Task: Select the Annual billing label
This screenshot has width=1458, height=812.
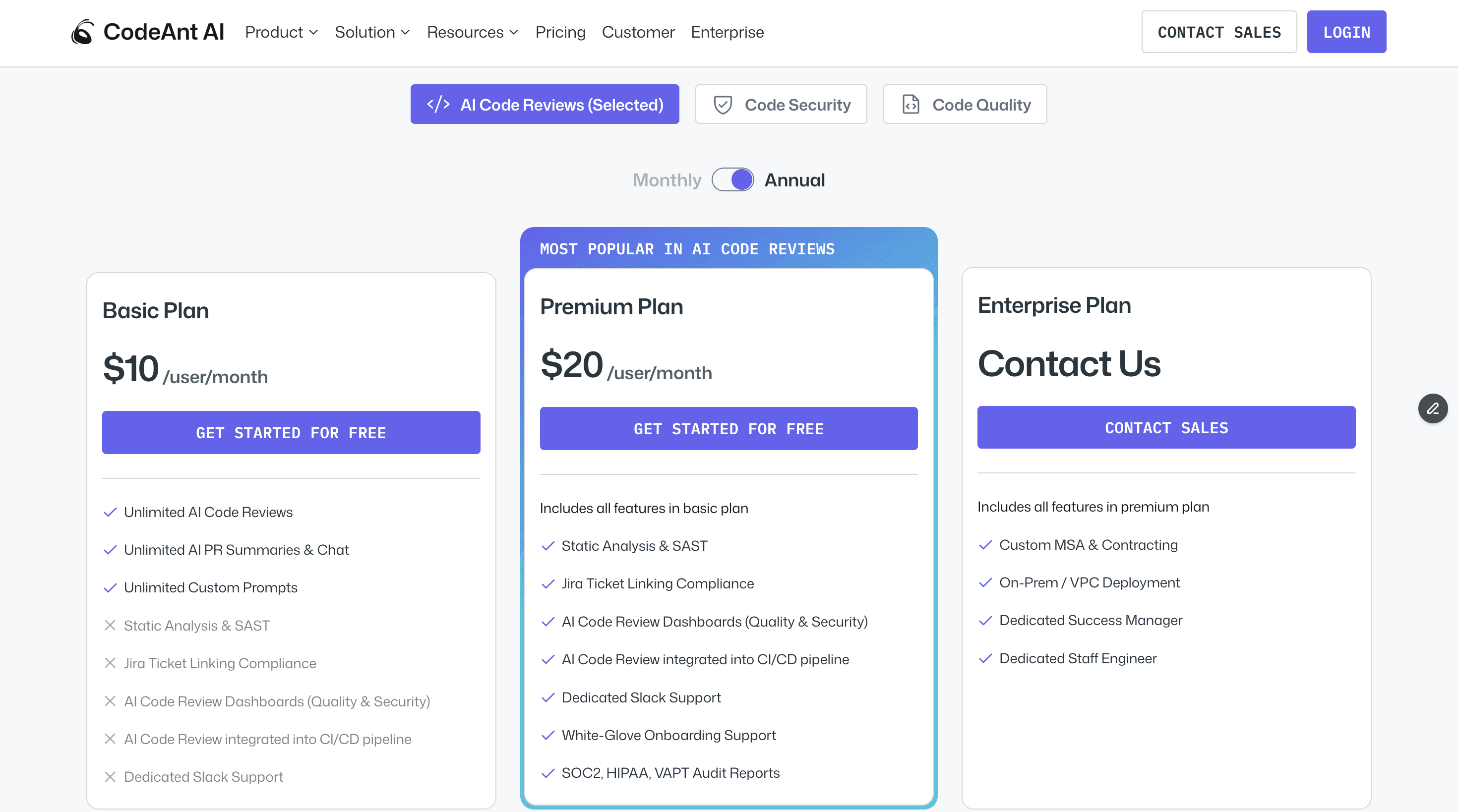Action: point(794,180)
